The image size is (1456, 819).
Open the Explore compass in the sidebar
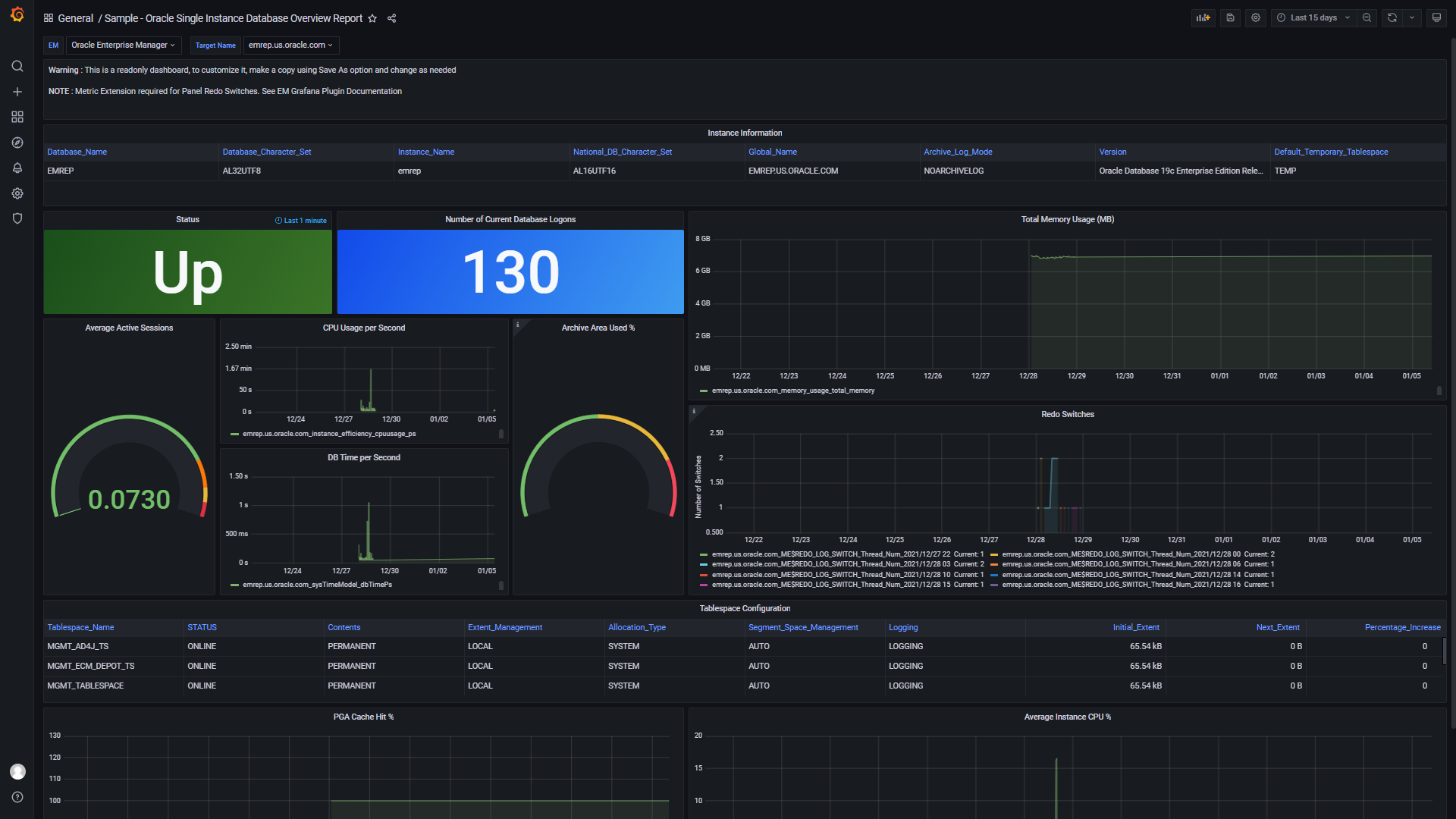(17, 143)
